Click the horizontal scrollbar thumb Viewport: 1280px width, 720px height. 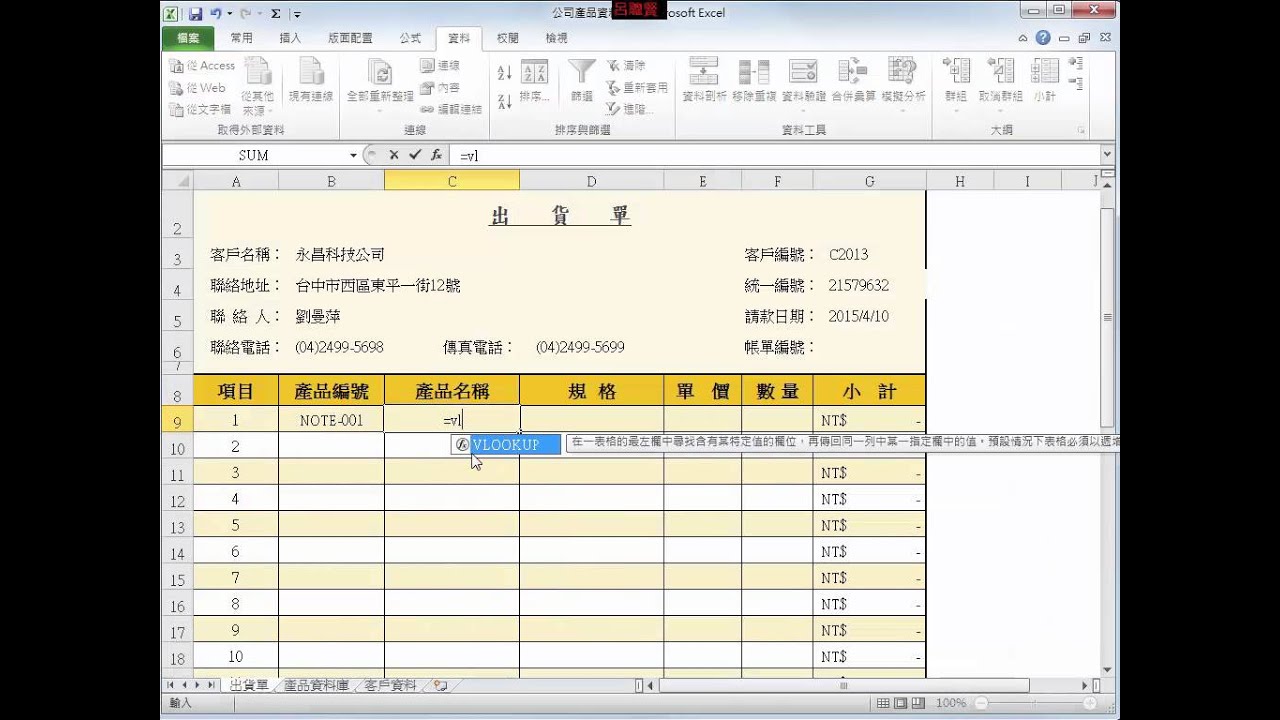point(843,685)
